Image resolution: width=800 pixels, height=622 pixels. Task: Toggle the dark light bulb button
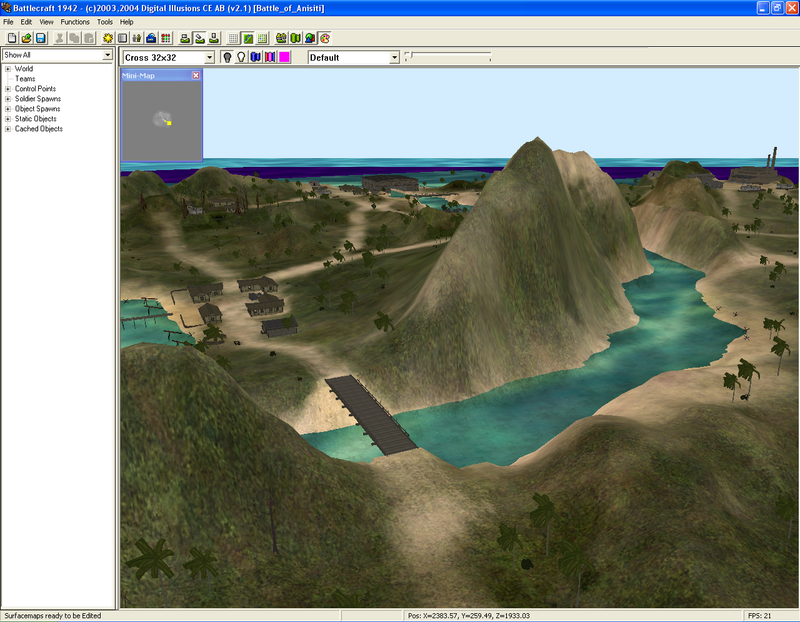(x=227, y=57)
